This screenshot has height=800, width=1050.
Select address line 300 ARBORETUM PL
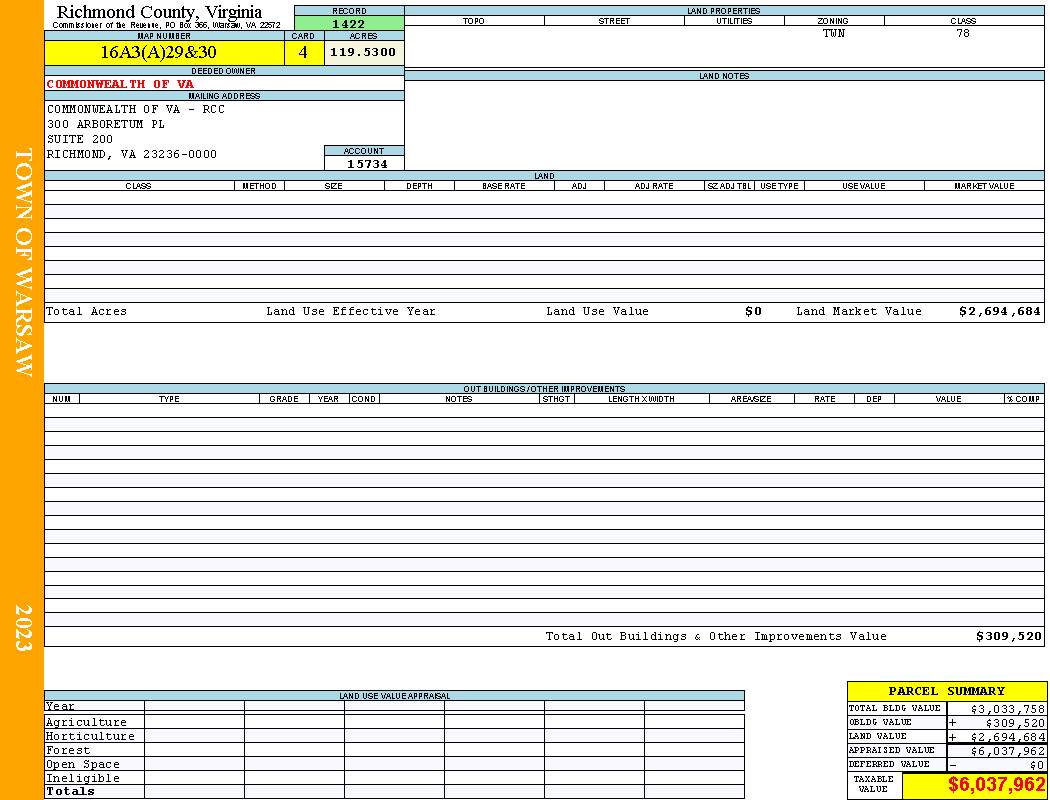click(105, 125)
